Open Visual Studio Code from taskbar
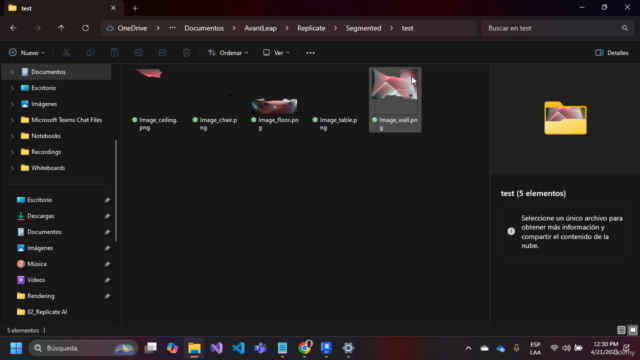Viewport: 640px width, 360px height. point(238,348)
